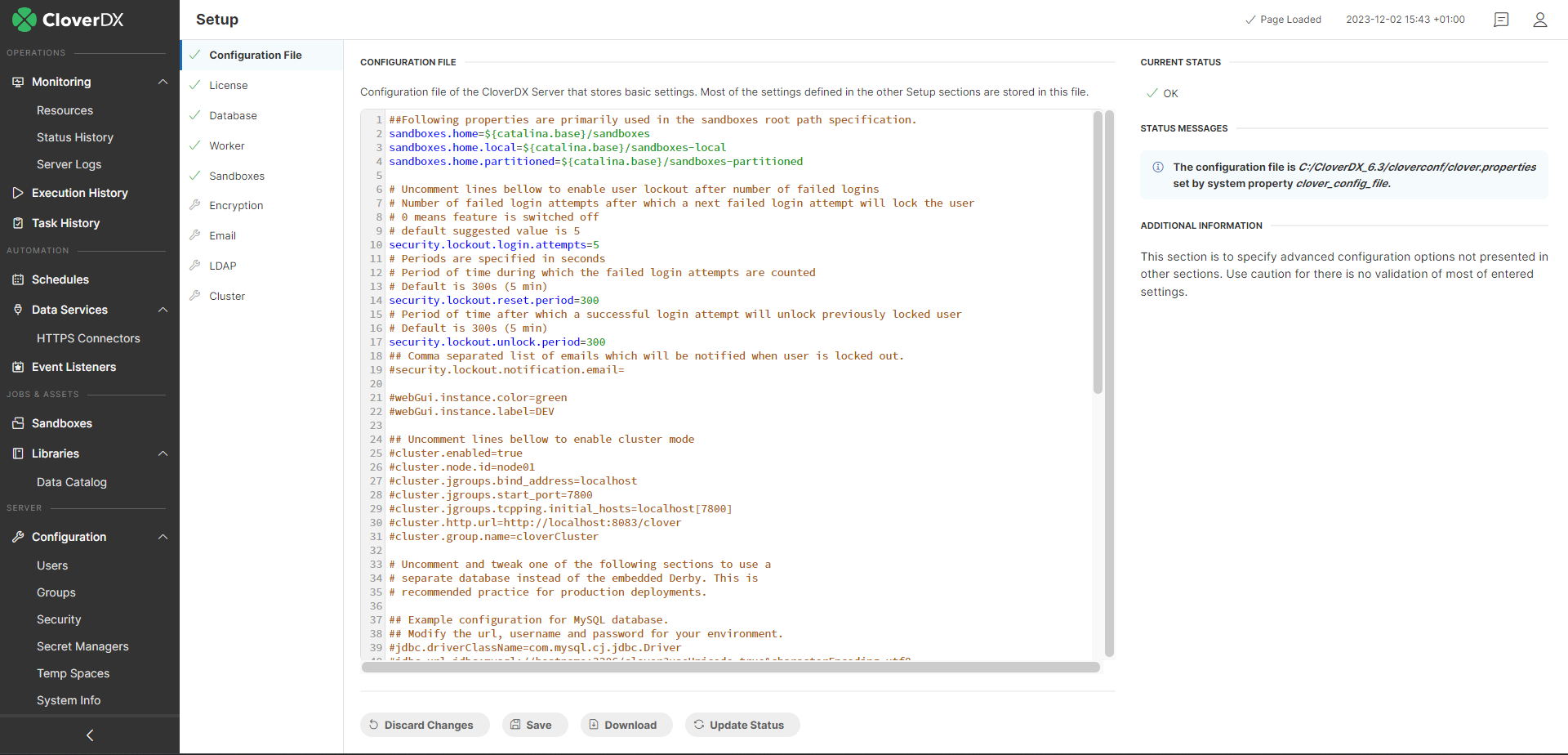Select the Cluster setup section
The height and width of the screenshot is (755, 1568).
click(x=227, y=297)
